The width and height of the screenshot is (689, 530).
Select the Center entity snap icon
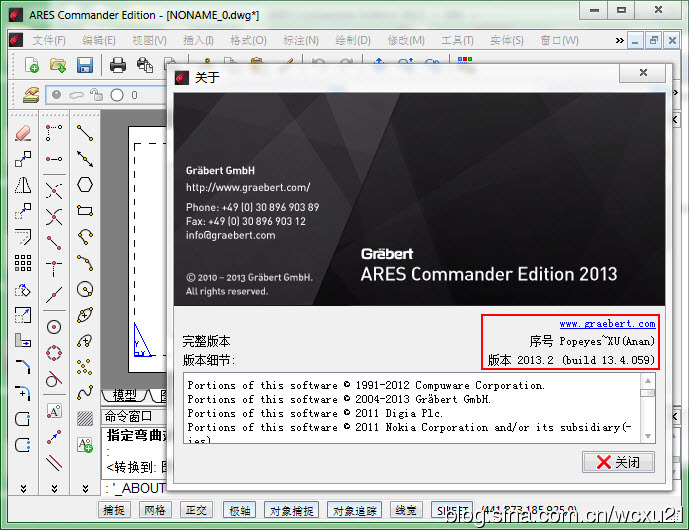(x=54, y=327)
